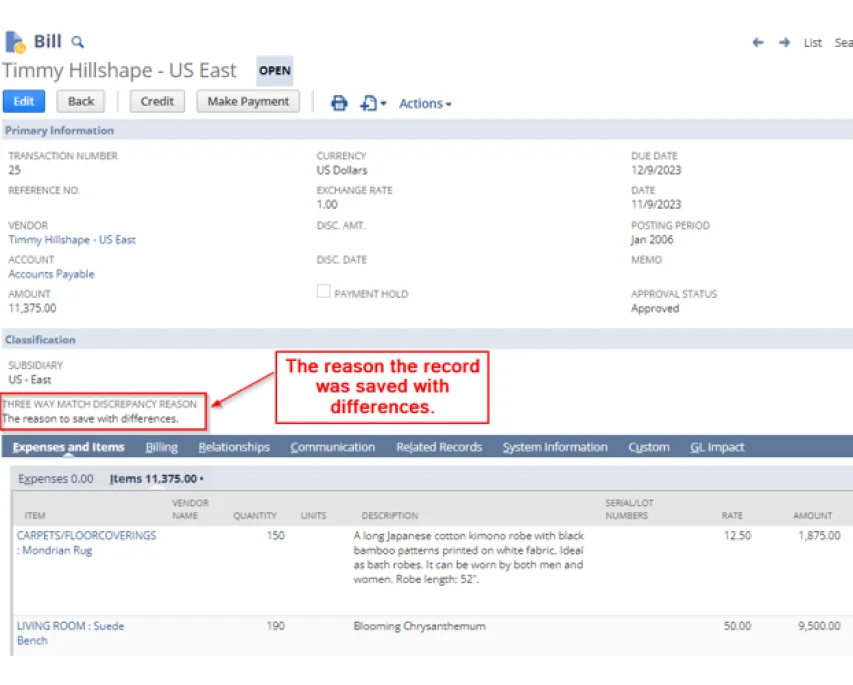This screenshot has width=853, height=685.
Task: Go to previous record with left arrow
Action: tap(758, 43)
